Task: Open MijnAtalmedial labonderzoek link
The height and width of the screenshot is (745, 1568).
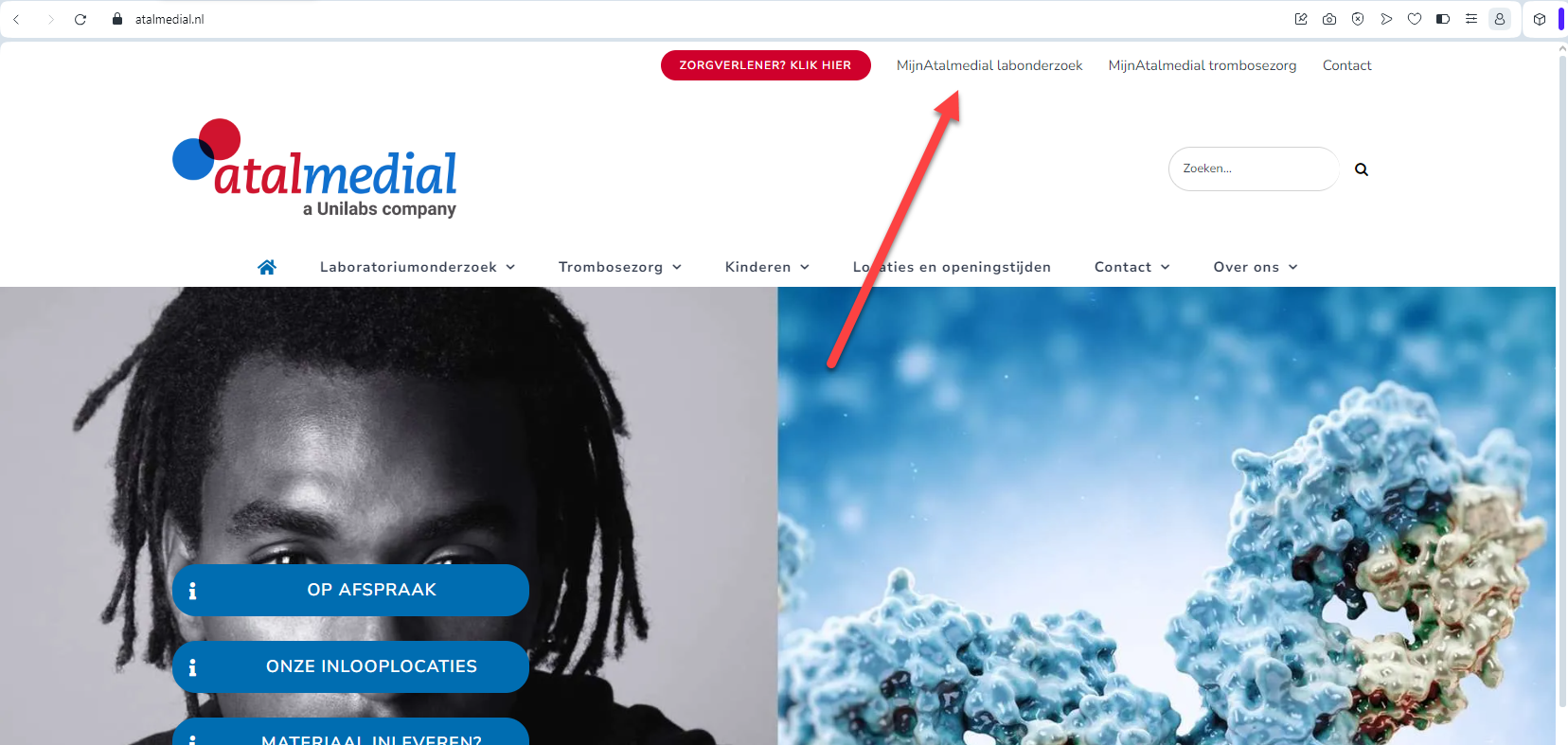Action: coord(989,65)
